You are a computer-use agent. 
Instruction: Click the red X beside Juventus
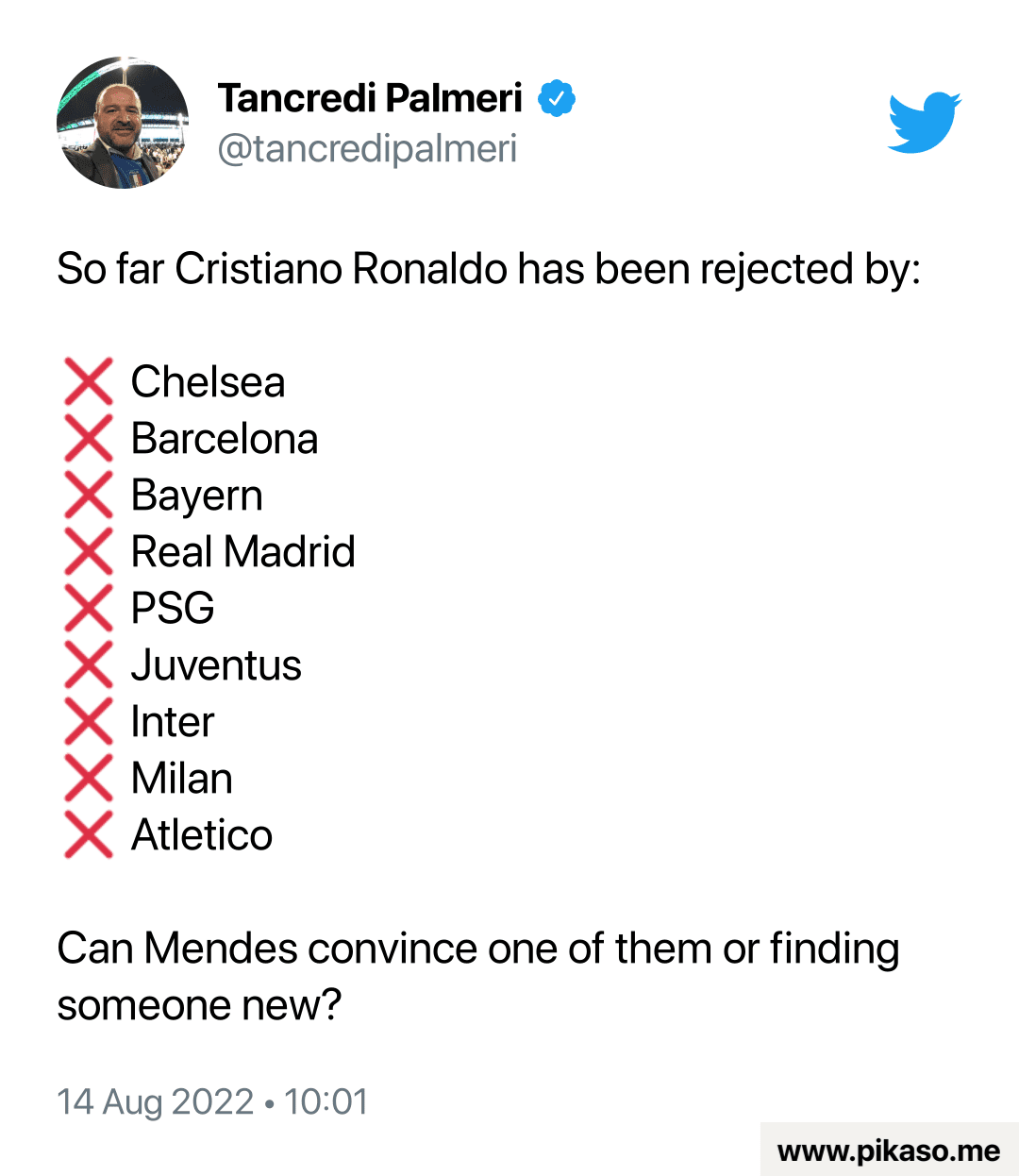tap(89, 665)
